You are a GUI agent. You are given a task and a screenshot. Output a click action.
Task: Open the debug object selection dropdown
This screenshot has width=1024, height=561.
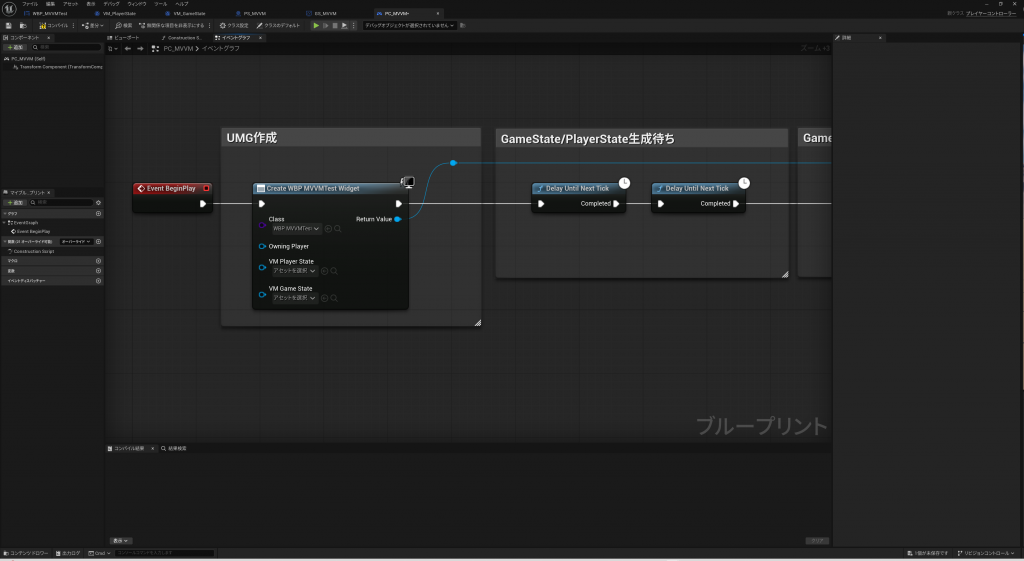coord(409,25)
